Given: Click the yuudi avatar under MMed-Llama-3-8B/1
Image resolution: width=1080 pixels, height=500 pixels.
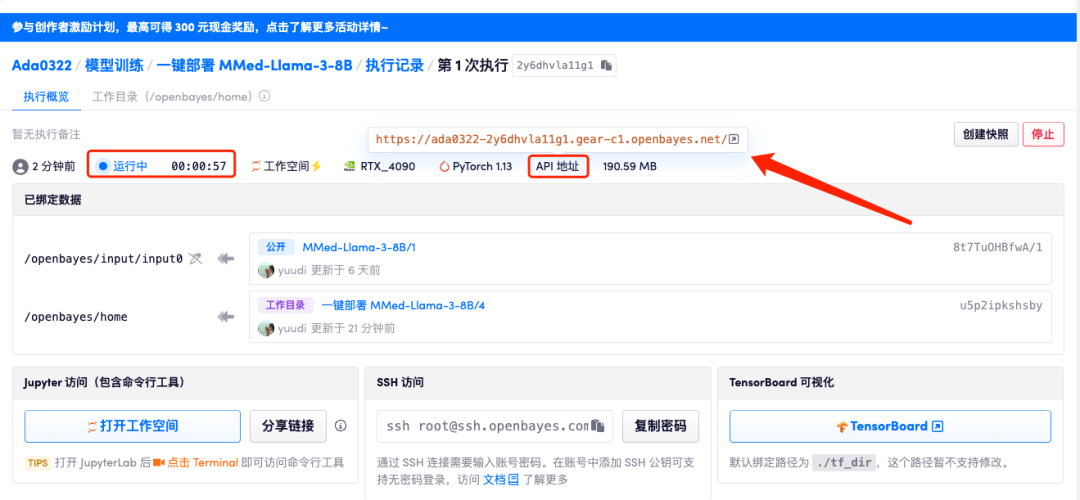Looking at the screenshot, I should (266, 270).
